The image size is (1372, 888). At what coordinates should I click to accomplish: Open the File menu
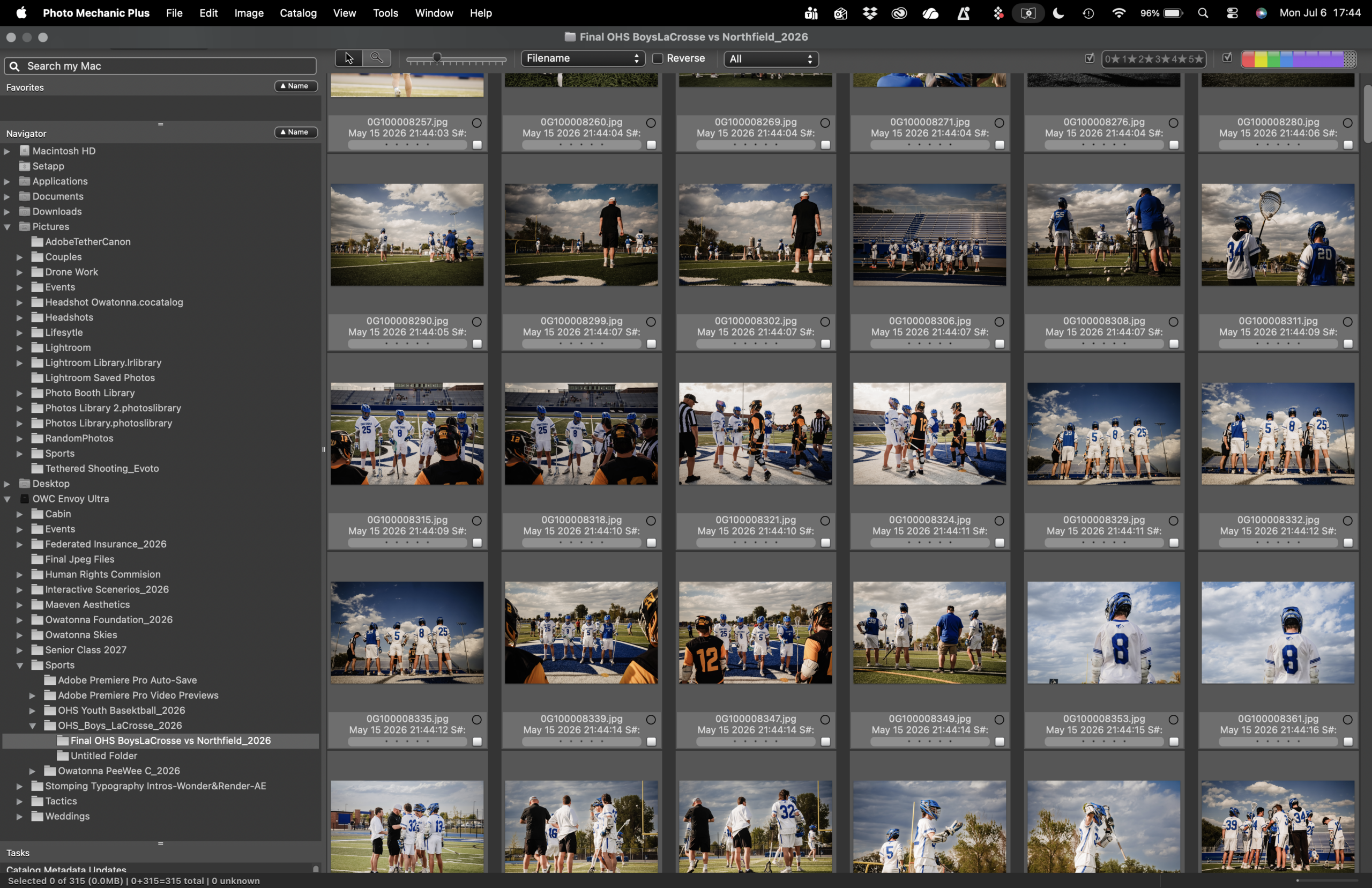point(174,13)
